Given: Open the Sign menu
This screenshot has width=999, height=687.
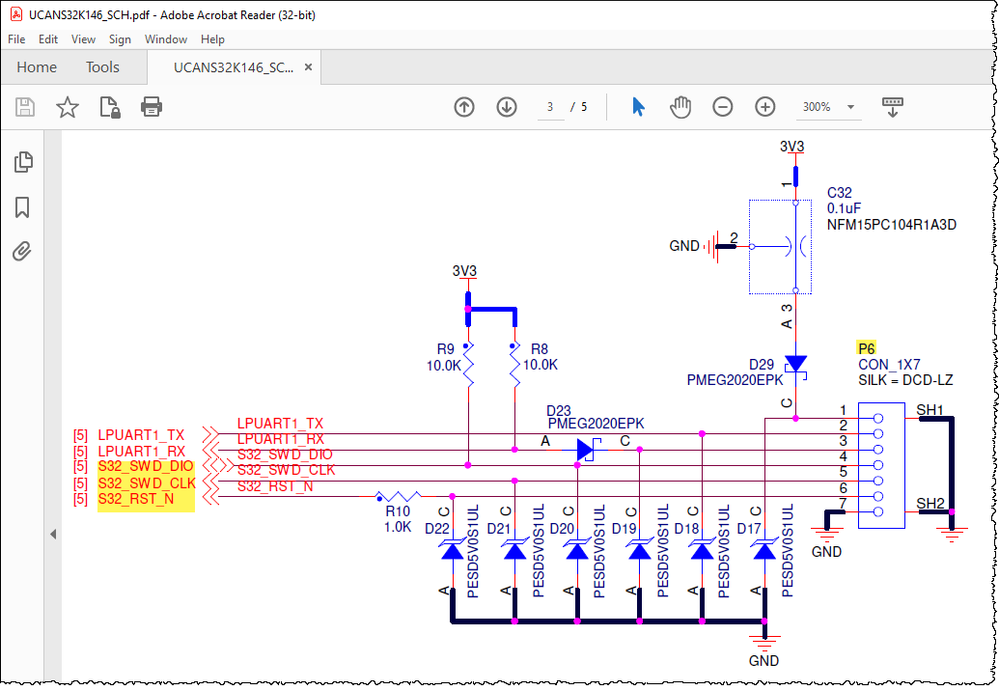Looking at the screenshot, I should 120,39.
